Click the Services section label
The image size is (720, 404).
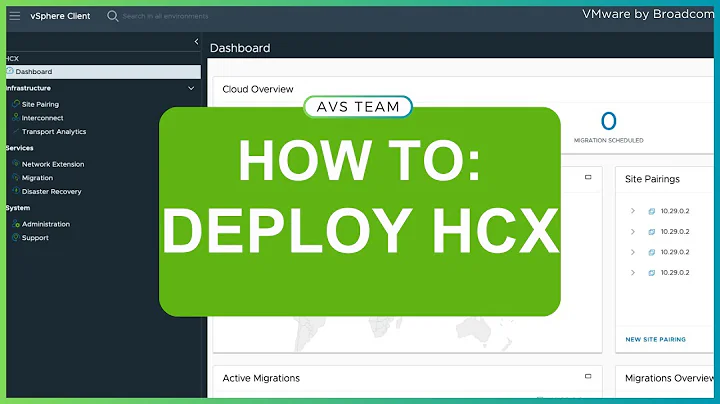point(20,148)
